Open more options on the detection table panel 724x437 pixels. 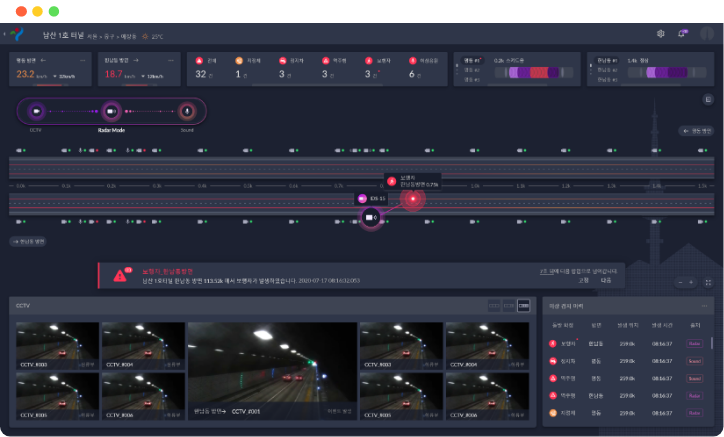[704, 306]
